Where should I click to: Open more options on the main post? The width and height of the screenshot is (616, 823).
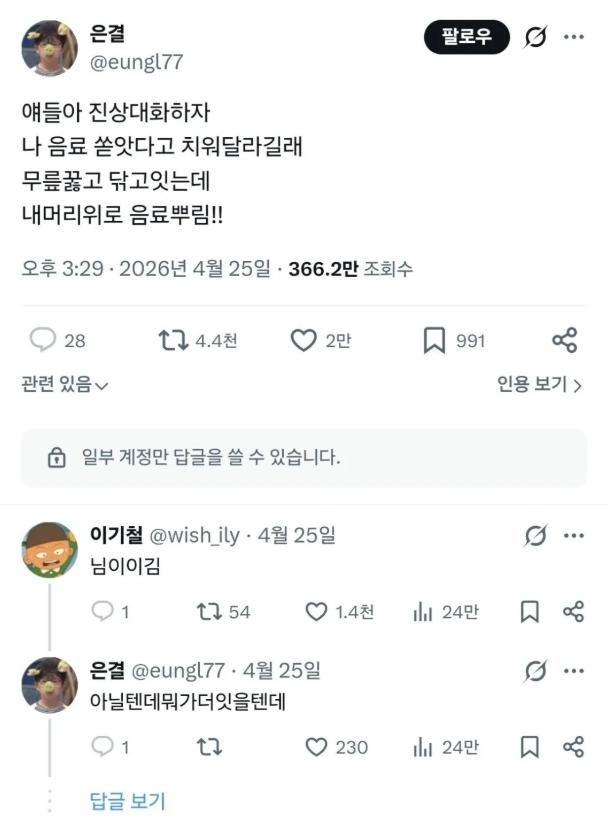click(x=573, y=38)
